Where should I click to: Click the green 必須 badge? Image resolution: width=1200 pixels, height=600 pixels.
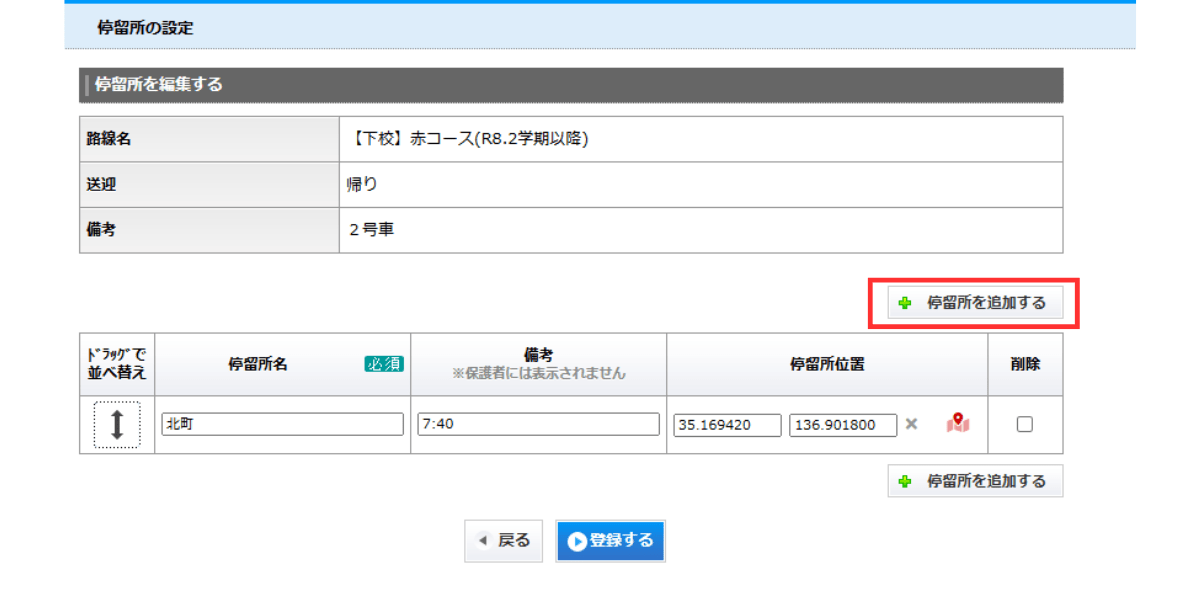pyautogui.click(x=384, y=364)
